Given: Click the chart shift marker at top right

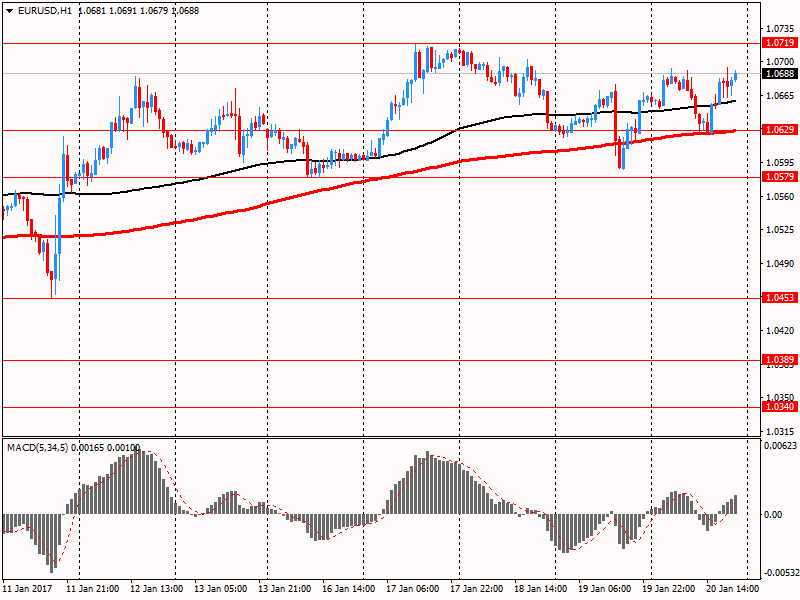Looking at the screenshot, I should pyautogui.click(x=751, y=9).
